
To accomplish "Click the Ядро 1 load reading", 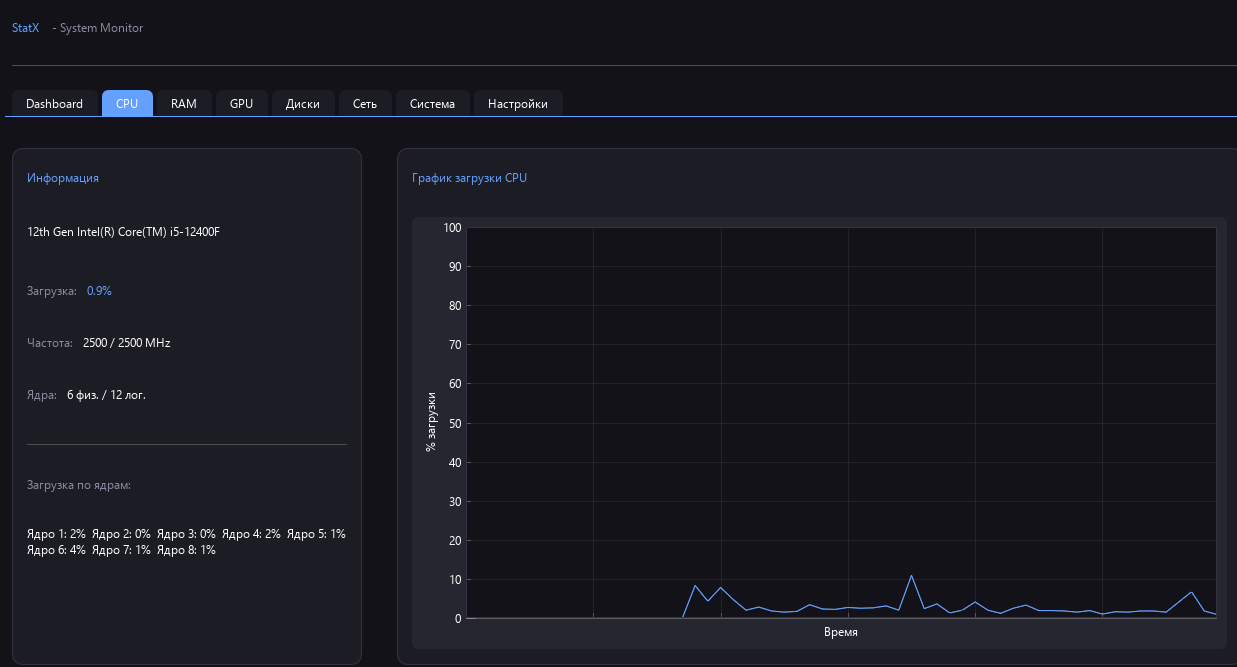I will [x=57, y=533].
